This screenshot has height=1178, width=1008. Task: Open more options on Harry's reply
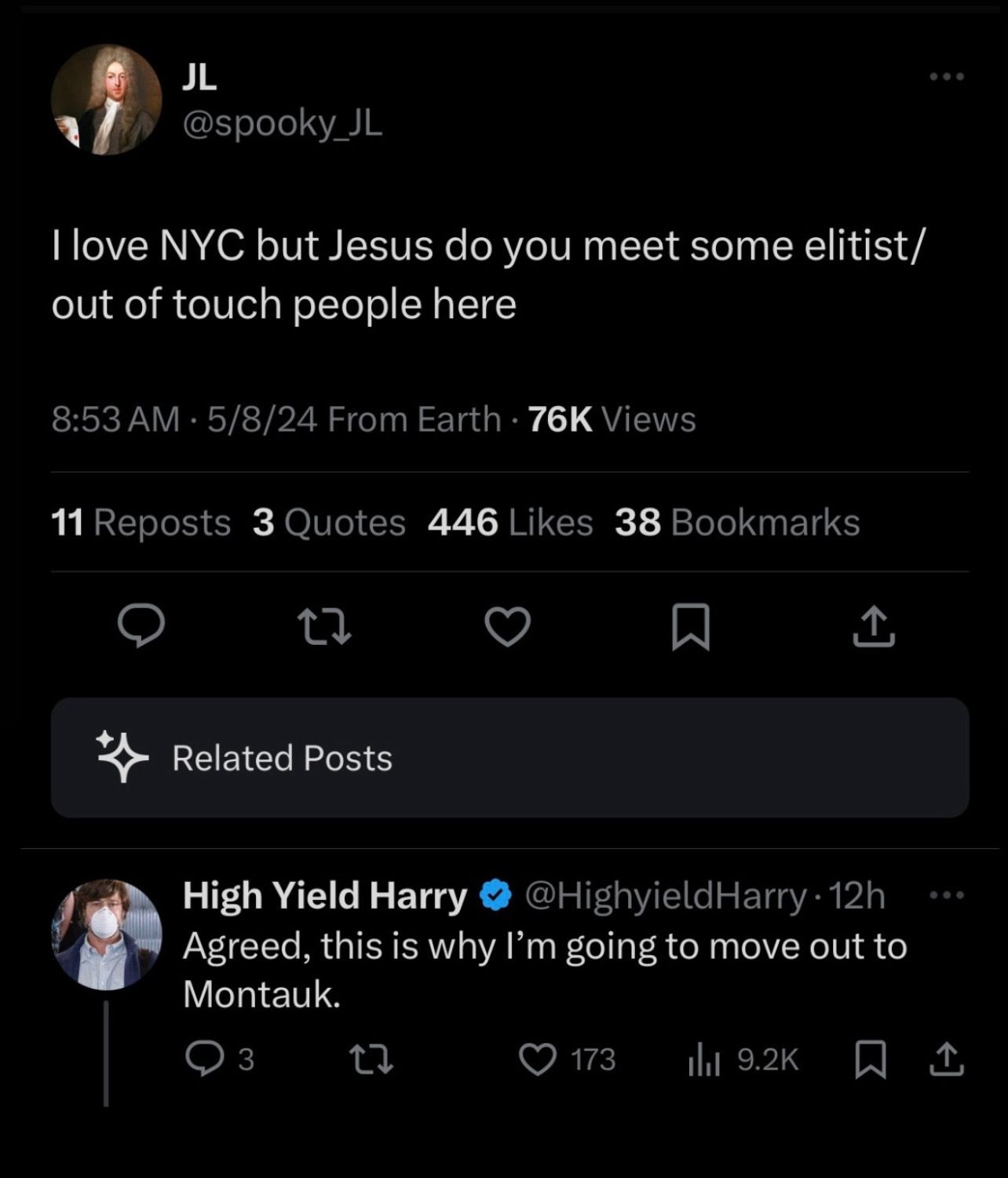pyautogui.click(x=946, y=895)
